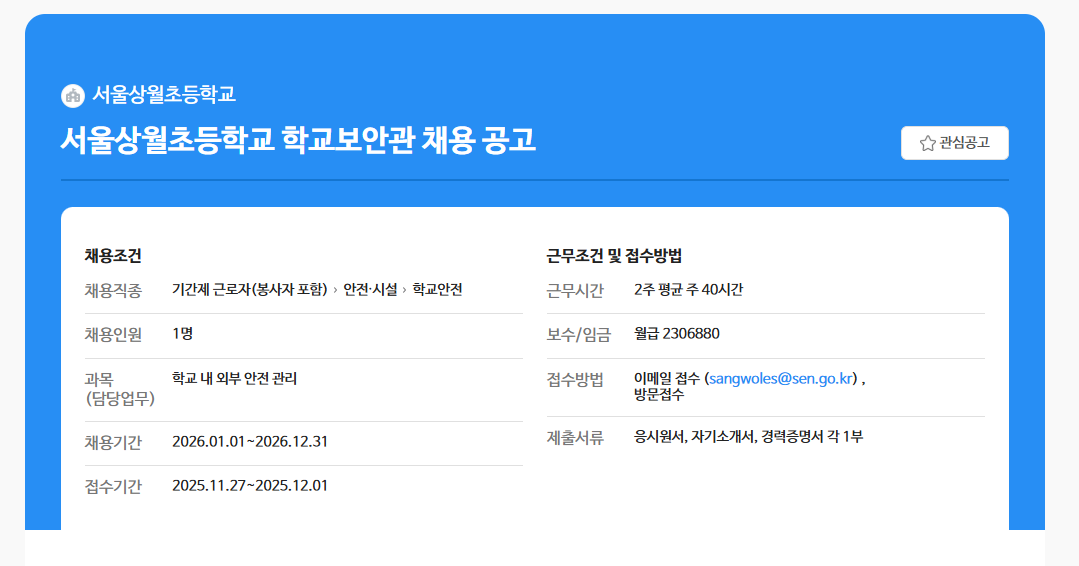The width and height of the screenshot is (1079, 566).
Task: Select the 기간제 근로자(봉사자 포함) breadcrumb text
Action: tap(250, 290)
